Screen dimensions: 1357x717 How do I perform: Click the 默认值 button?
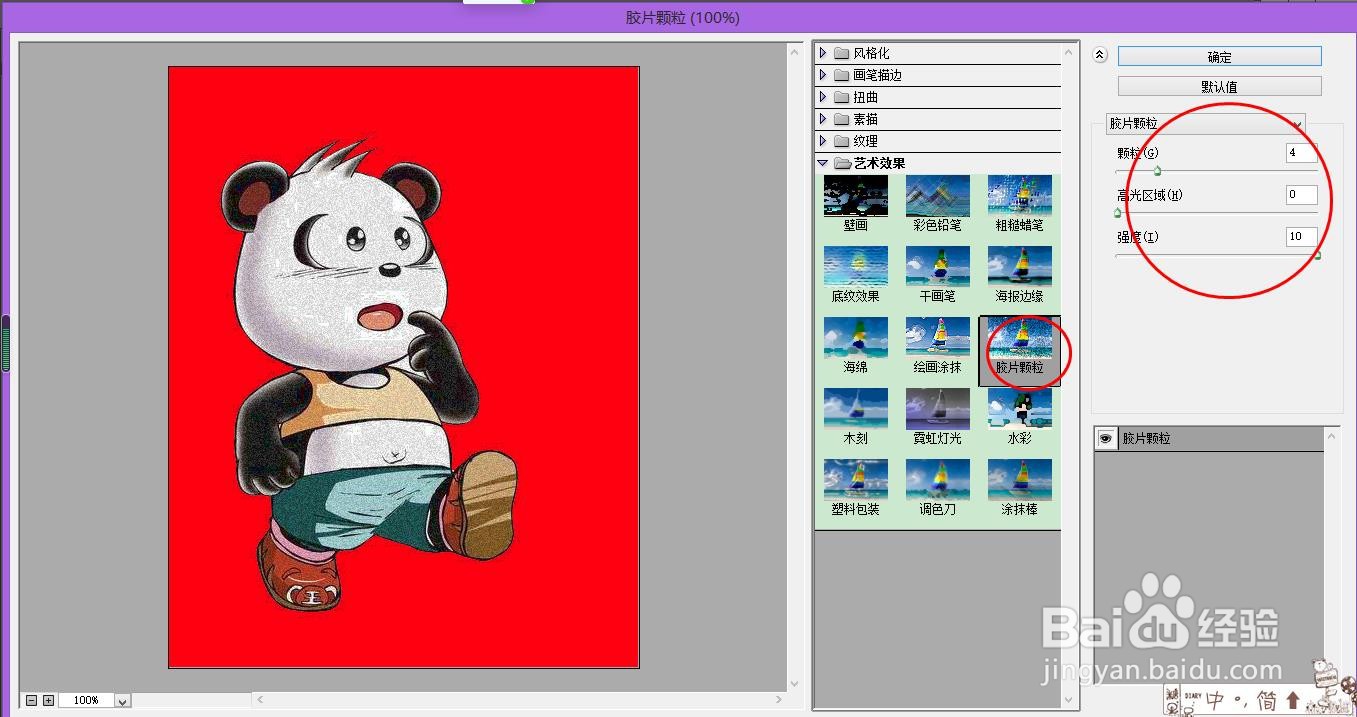[1219, 86]
